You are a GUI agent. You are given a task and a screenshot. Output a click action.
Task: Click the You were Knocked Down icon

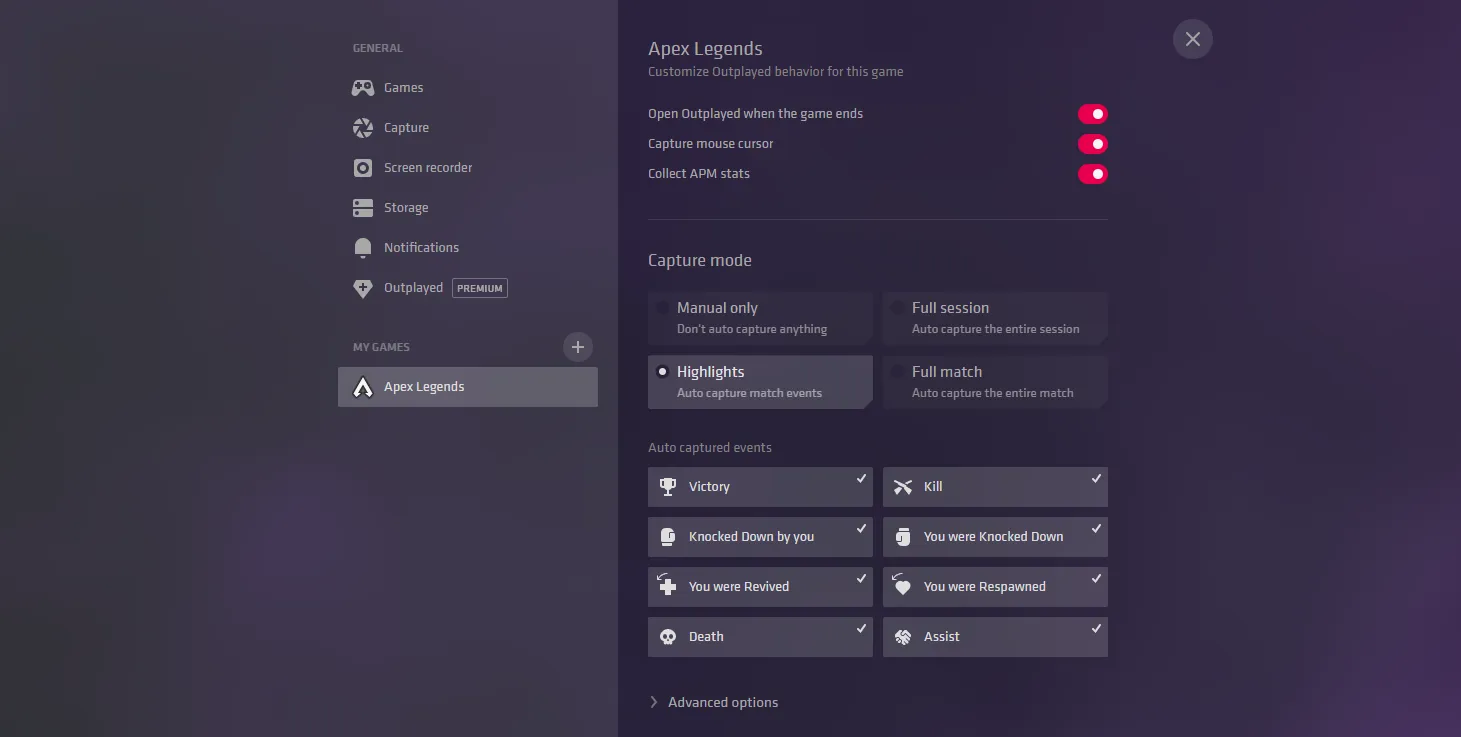coord(903,537)
